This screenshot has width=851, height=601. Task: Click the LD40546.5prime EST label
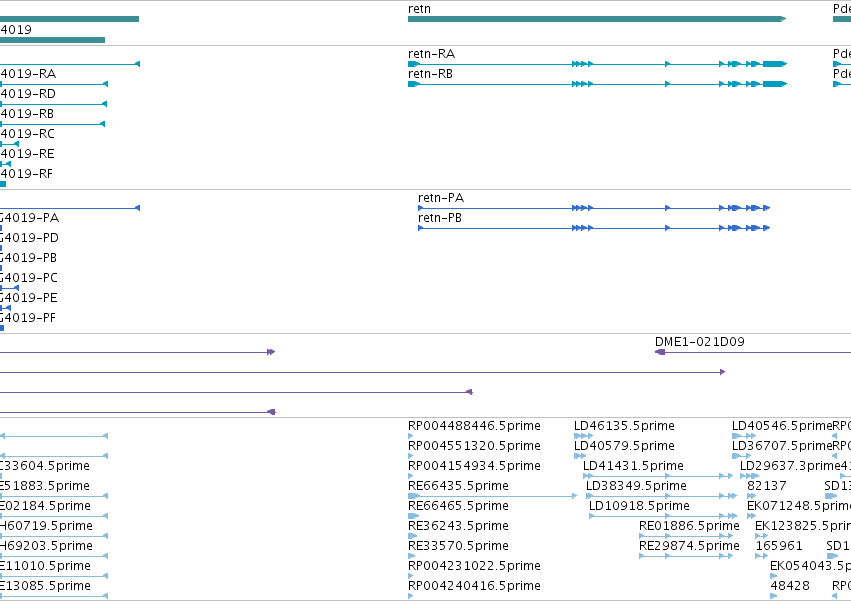782,426
